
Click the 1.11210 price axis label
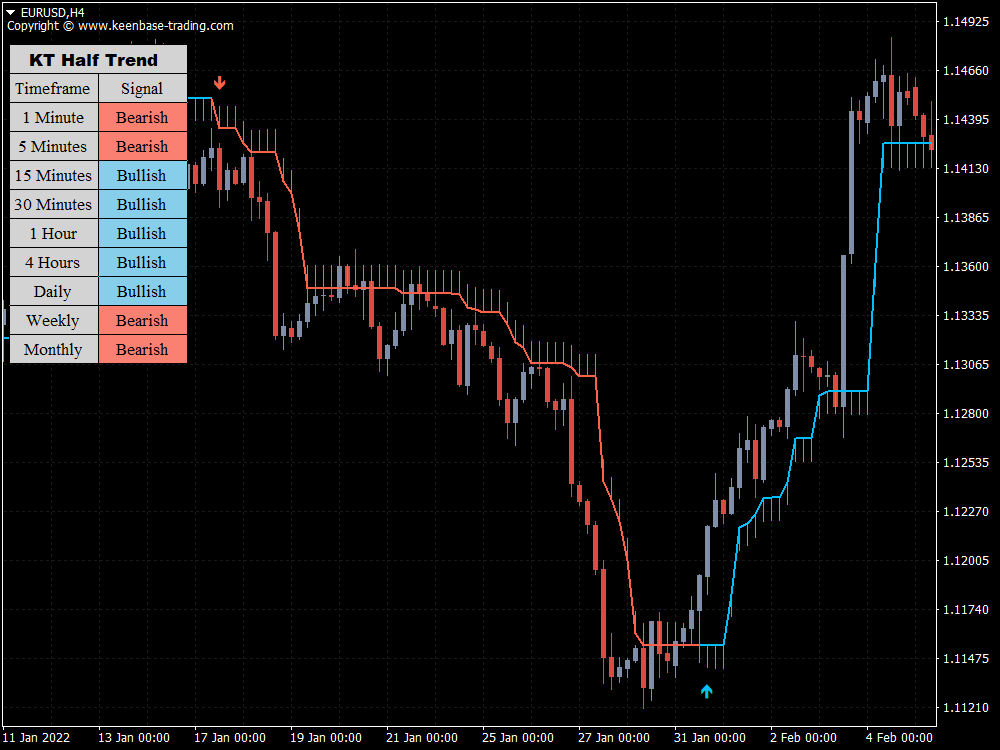click(966, 707)
